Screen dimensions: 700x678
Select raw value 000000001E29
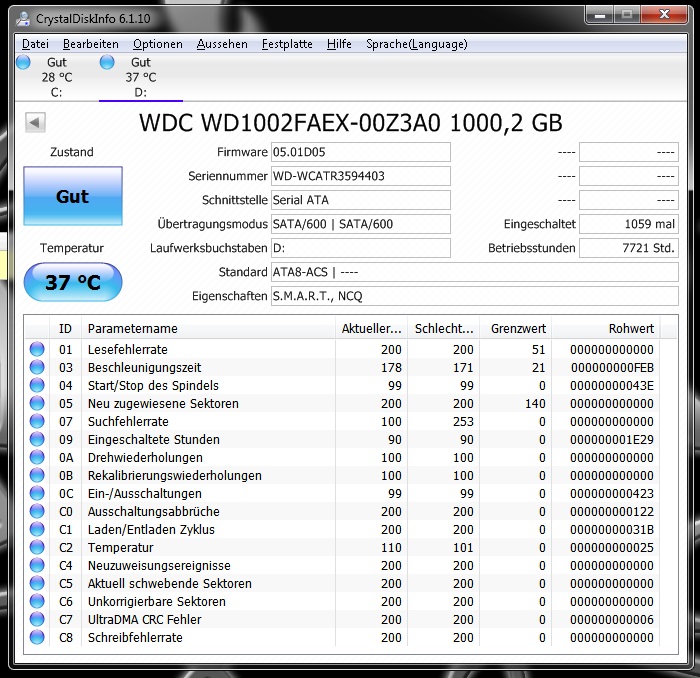click(612, 440)
